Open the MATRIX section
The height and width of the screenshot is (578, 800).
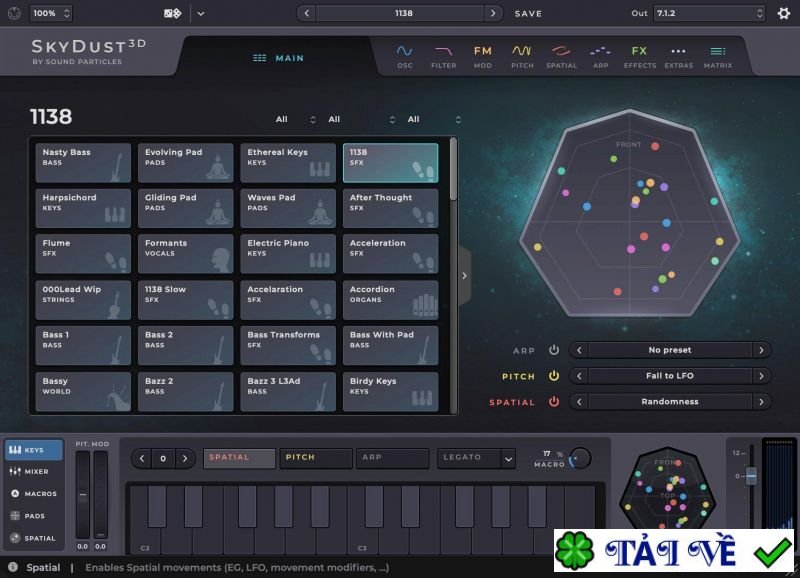coord(718,57)
